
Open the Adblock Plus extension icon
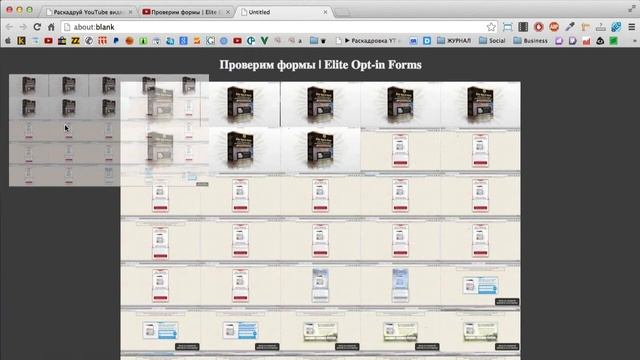click(554, 27)
